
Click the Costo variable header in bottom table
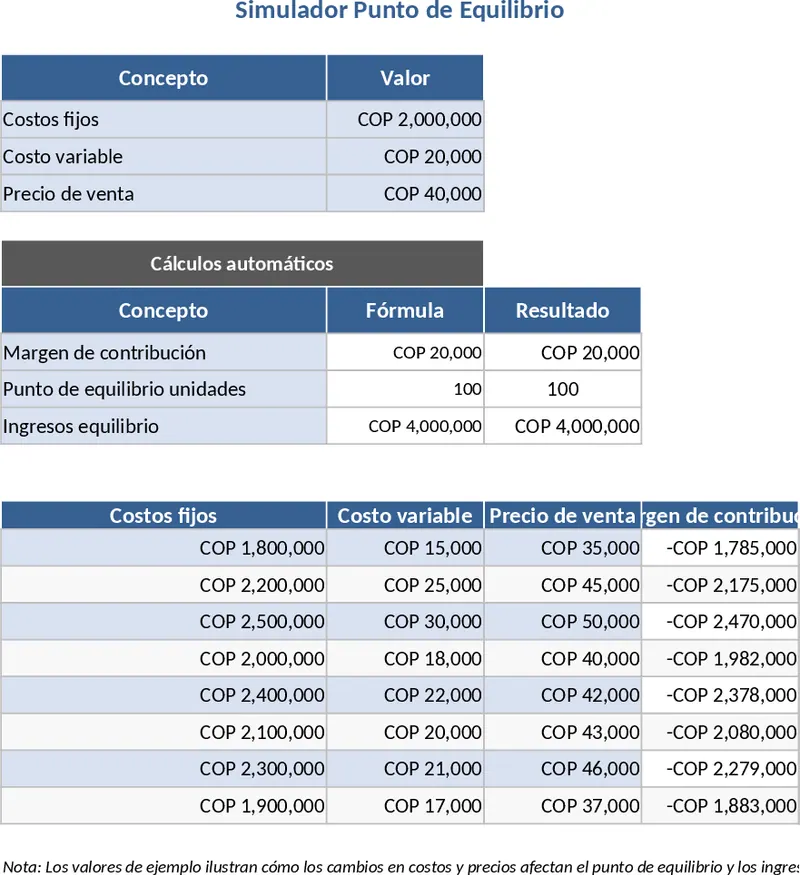[x=405, y=516]
